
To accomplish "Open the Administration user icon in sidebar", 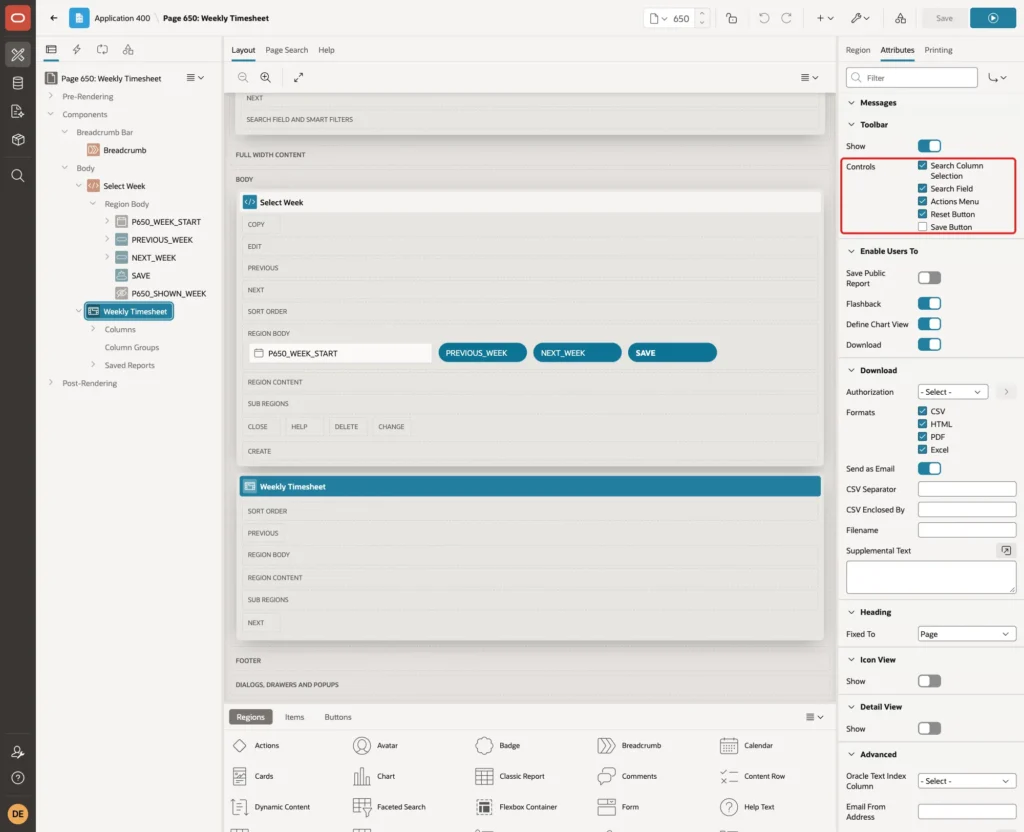I will point(18,752).
